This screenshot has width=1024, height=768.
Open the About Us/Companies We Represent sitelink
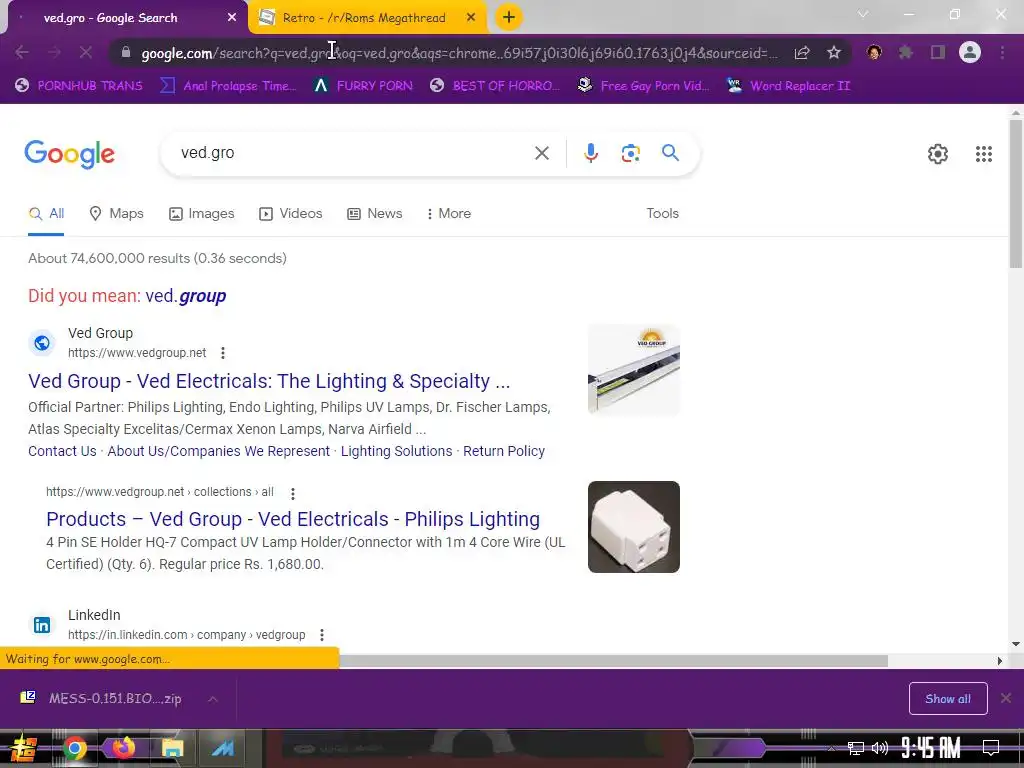218,451
